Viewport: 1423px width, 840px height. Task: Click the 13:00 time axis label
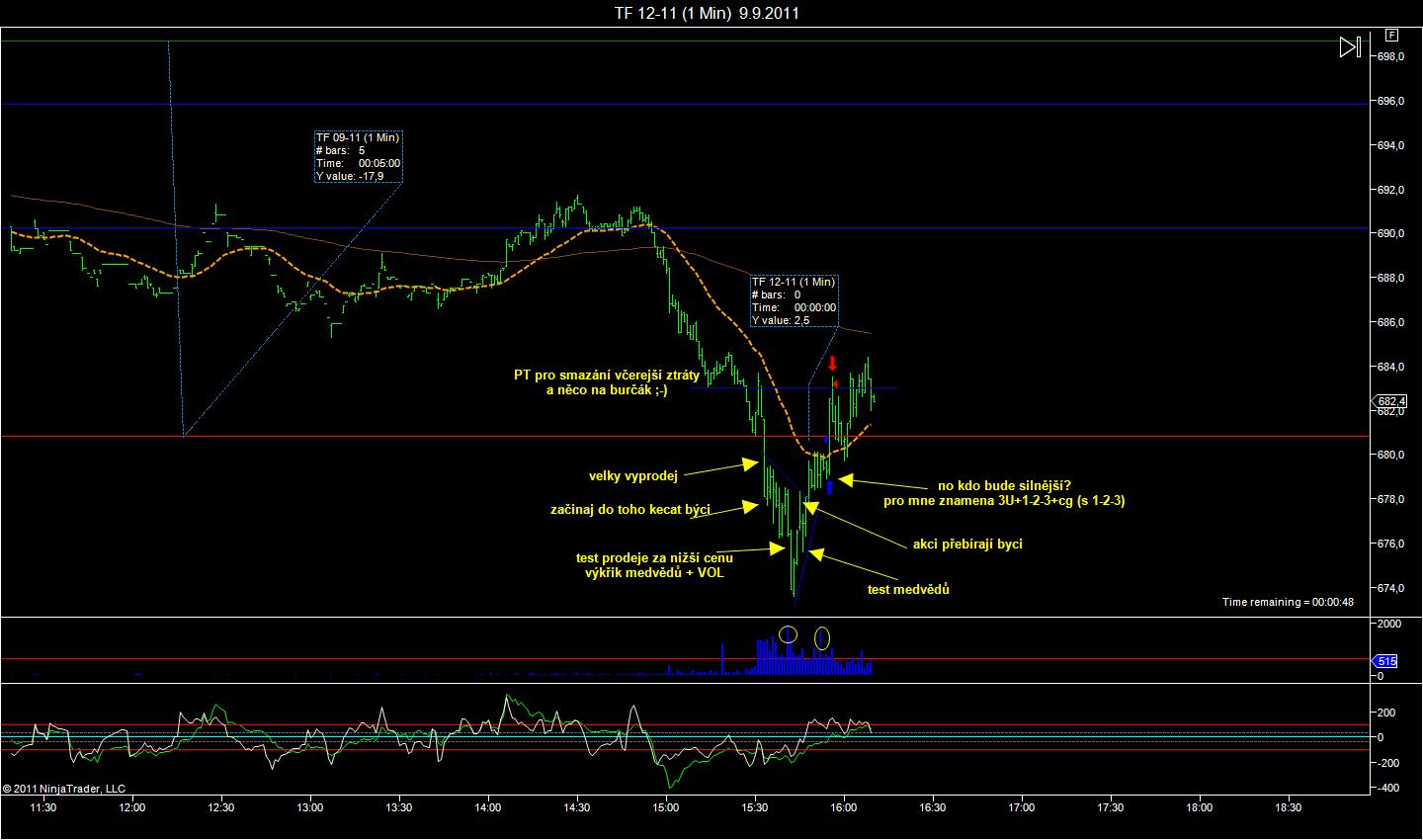point(310,807)
